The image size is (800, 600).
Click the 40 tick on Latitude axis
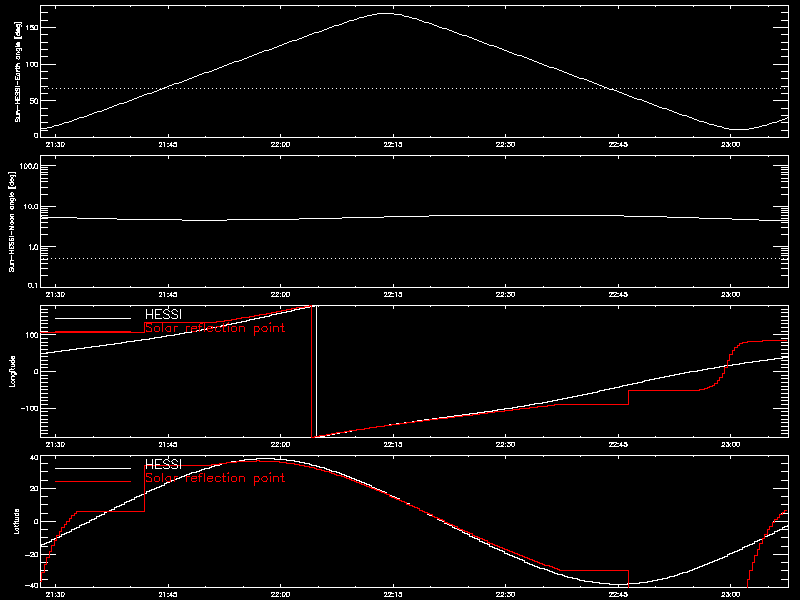34,458
